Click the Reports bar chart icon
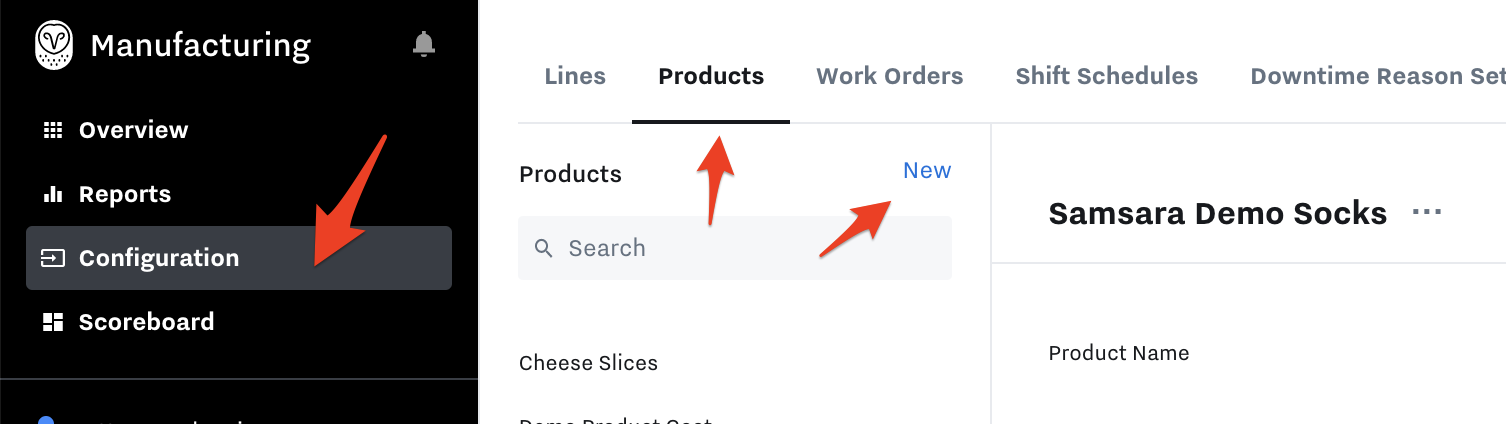Screen dimensions: 1506x424 click(52, 194)
